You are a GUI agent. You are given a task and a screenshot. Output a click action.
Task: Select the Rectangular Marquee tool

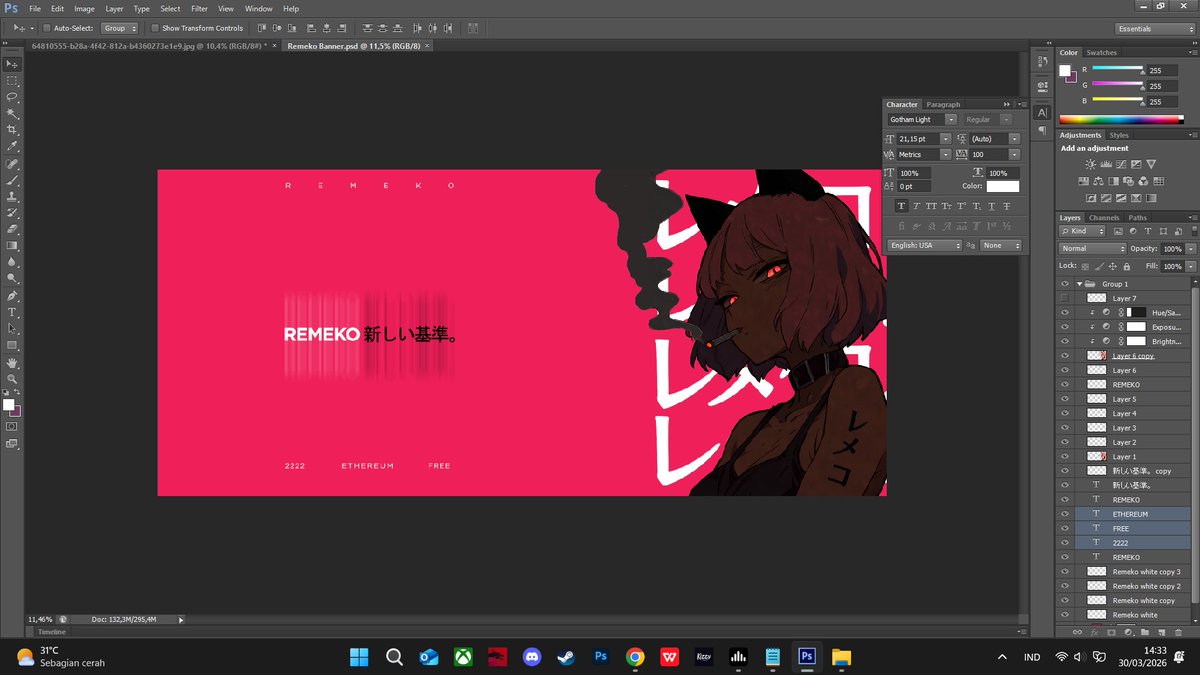[x=12, y=80]
